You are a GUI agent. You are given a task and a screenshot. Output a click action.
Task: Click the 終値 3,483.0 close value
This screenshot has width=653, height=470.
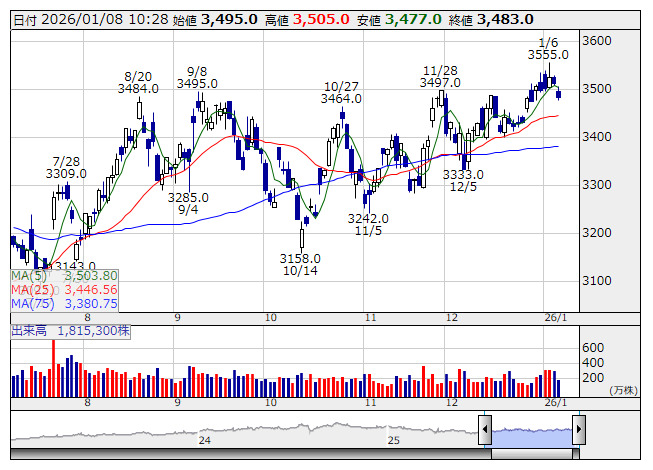click(491, 20)
